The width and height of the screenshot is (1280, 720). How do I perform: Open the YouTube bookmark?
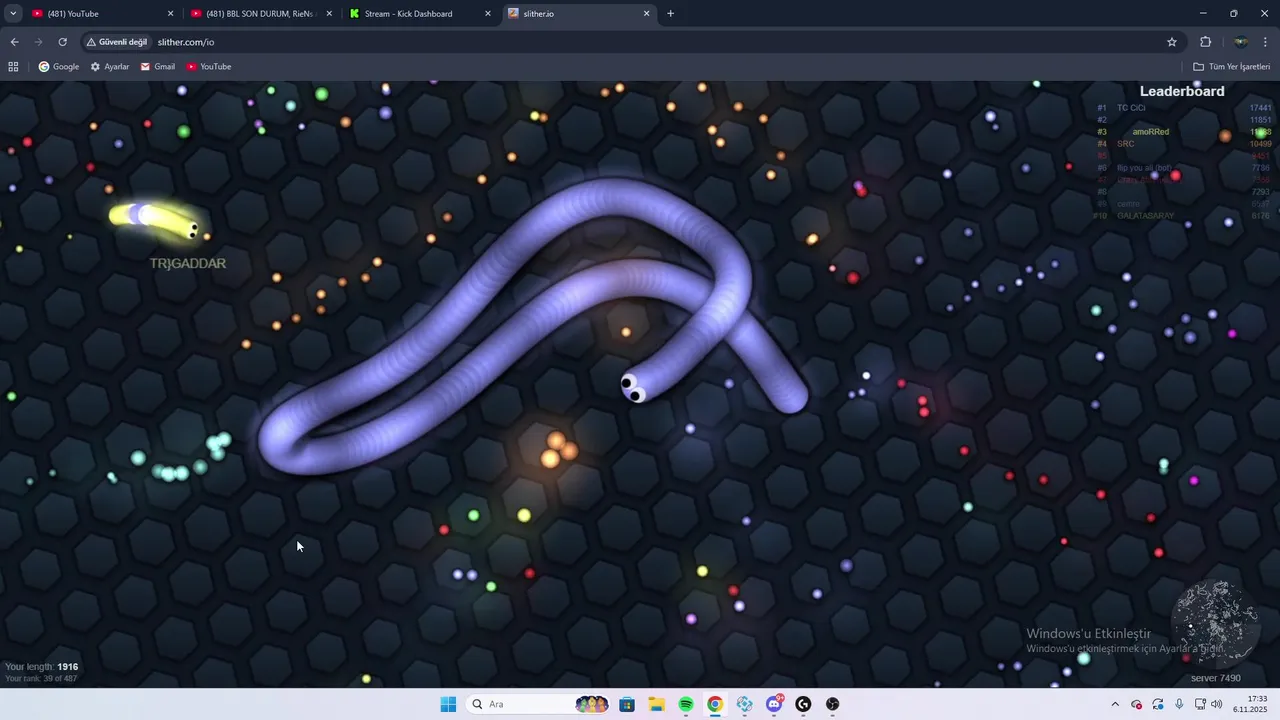pos(209,67)
